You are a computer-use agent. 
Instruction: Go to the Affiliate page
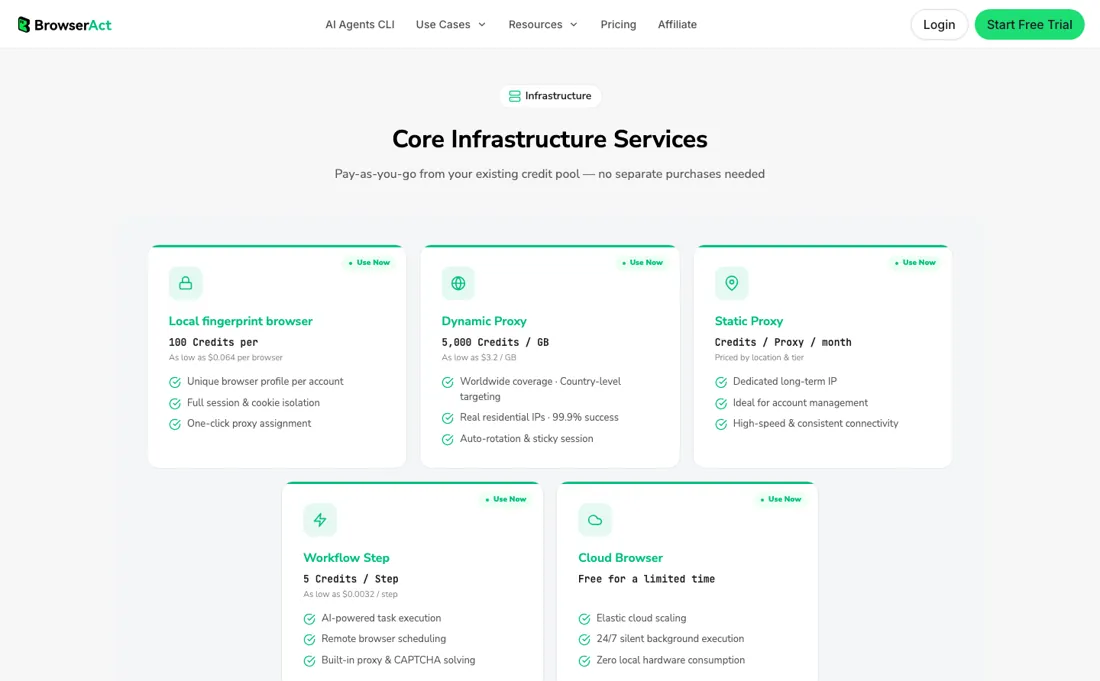tap(677, 25)
